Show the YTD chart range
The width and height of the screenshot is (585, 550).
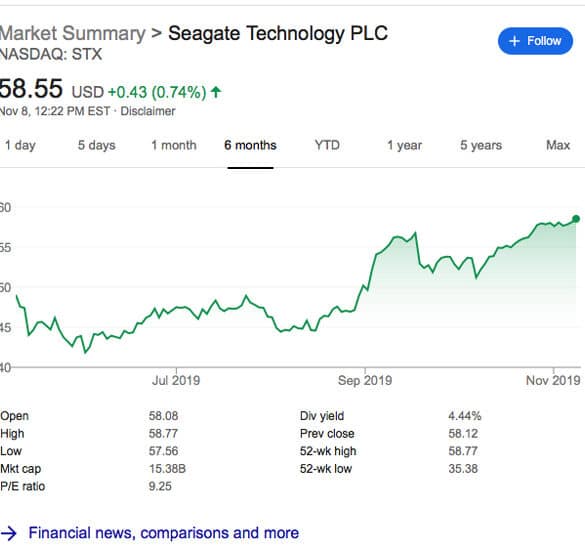tap(327, 145)
